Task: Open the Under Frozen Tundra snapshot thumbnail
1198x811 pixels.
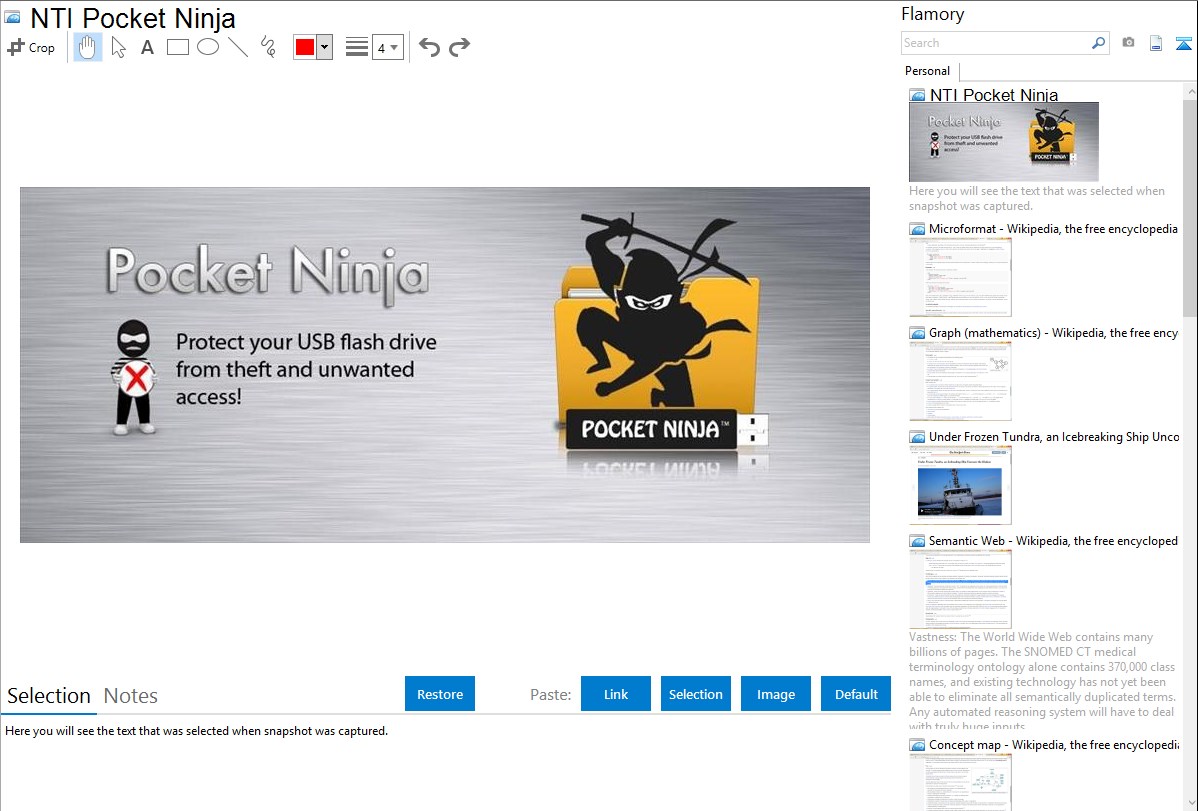Action: pos(960,485)
